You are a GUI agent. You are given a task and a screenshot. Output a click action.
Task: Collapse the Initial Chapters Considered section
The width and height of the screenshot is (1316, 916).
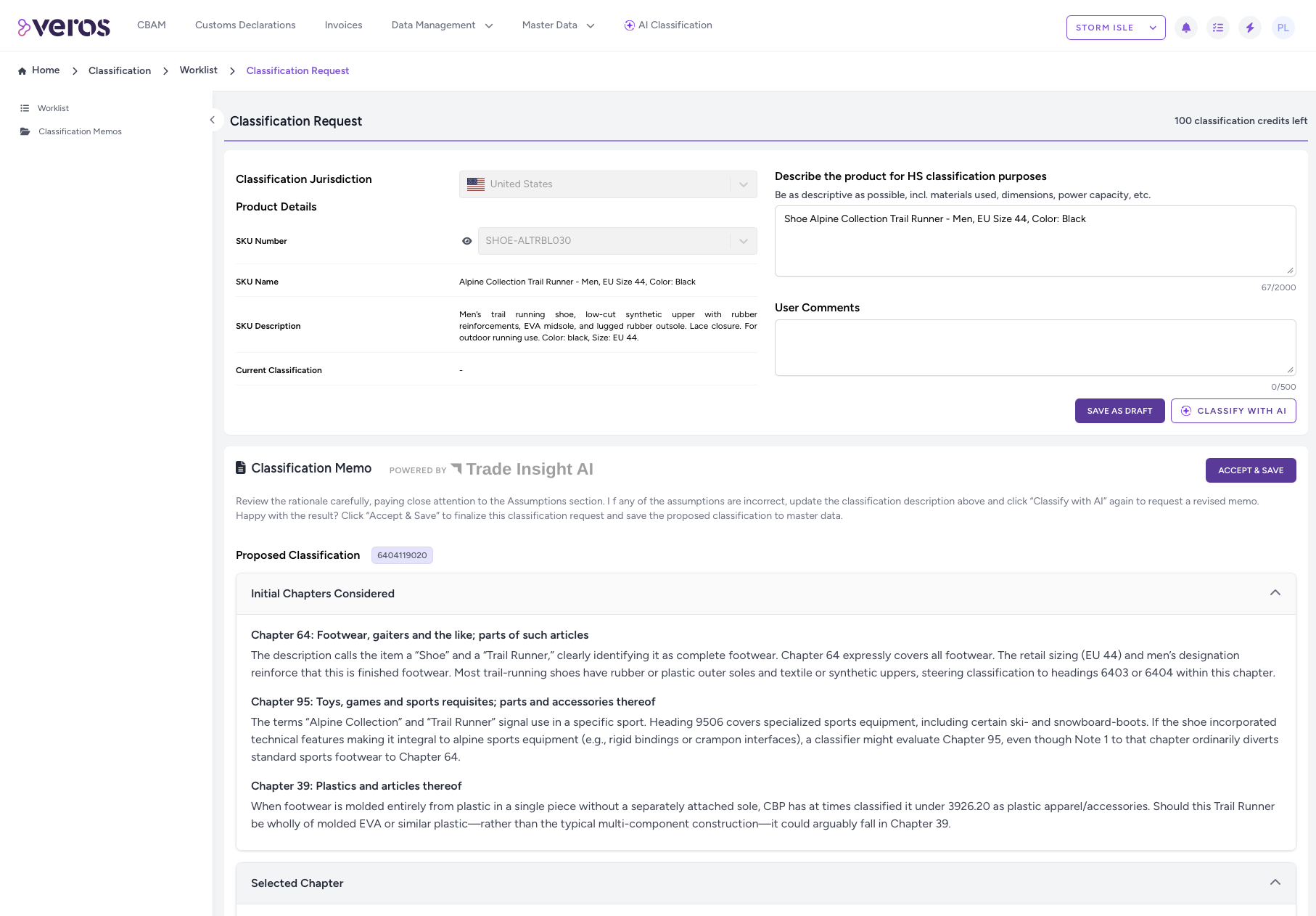coord(1275,593)
